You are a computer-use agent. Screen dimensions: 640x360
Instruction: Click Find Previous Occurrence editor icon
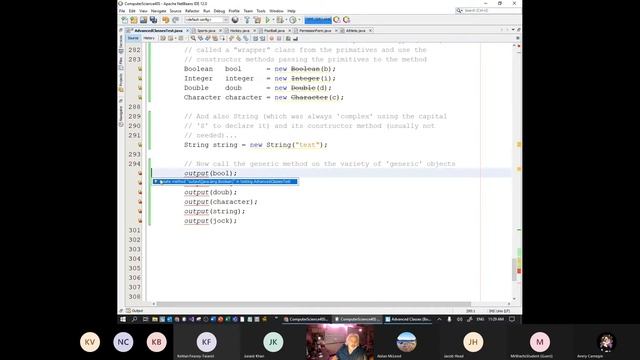pos(200,38)
